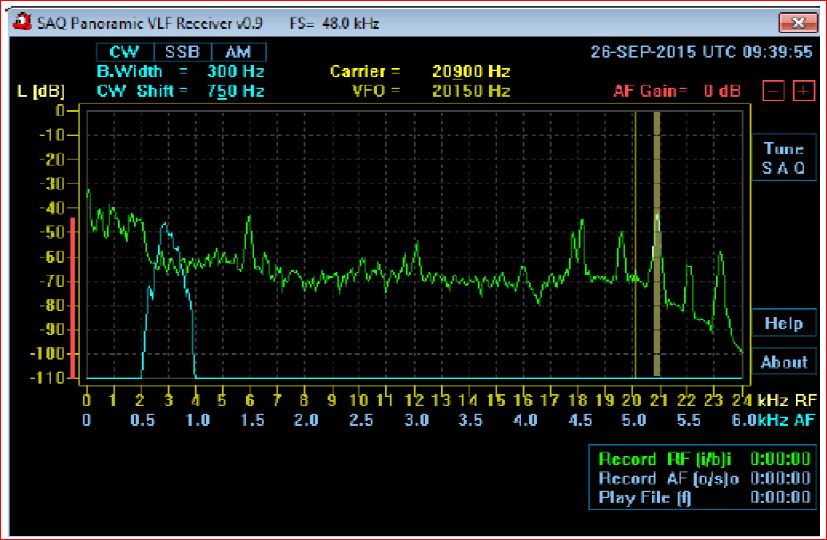Open the Help button
This screenshot has width=827, height=540.
pyautogui.click(x=783, y=323)
